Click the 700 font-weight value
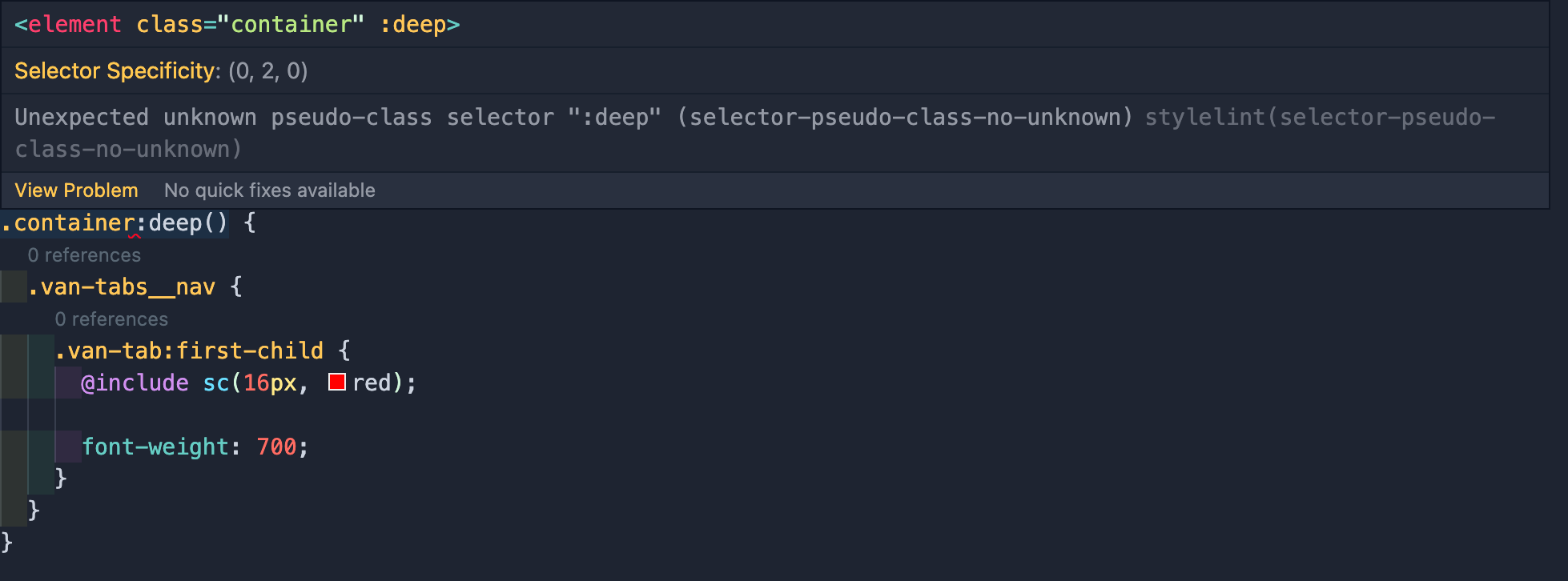 pos(276,447)
